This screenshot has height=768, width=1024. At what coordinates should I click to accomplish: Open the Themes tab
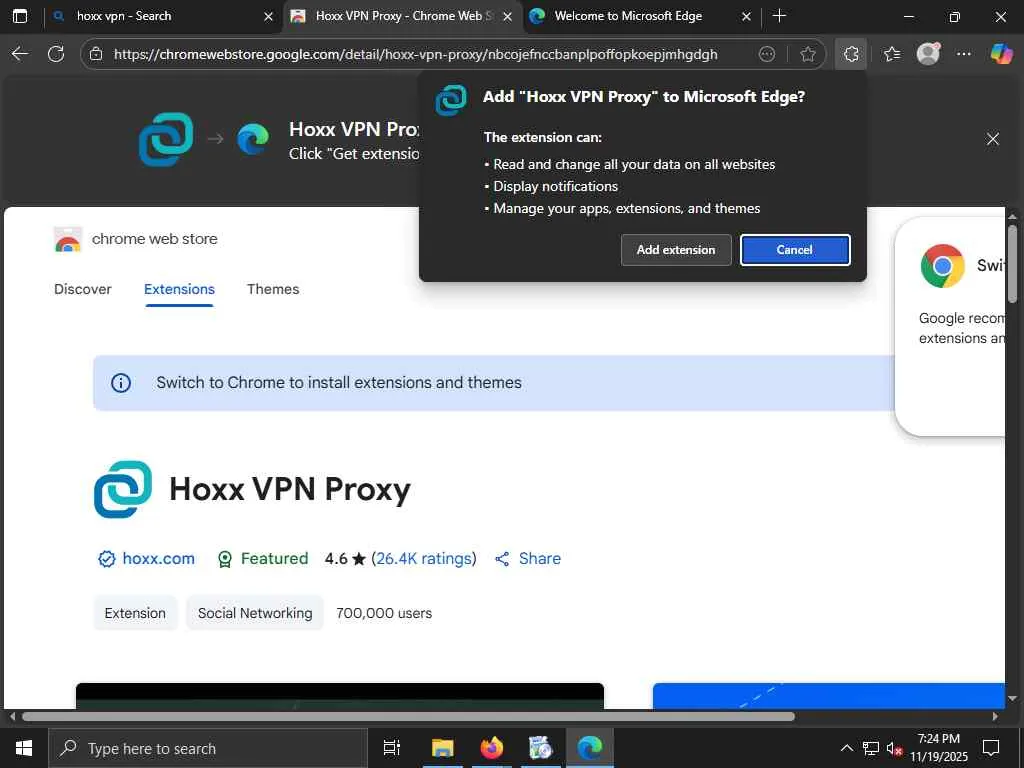(x=273, y=289)
